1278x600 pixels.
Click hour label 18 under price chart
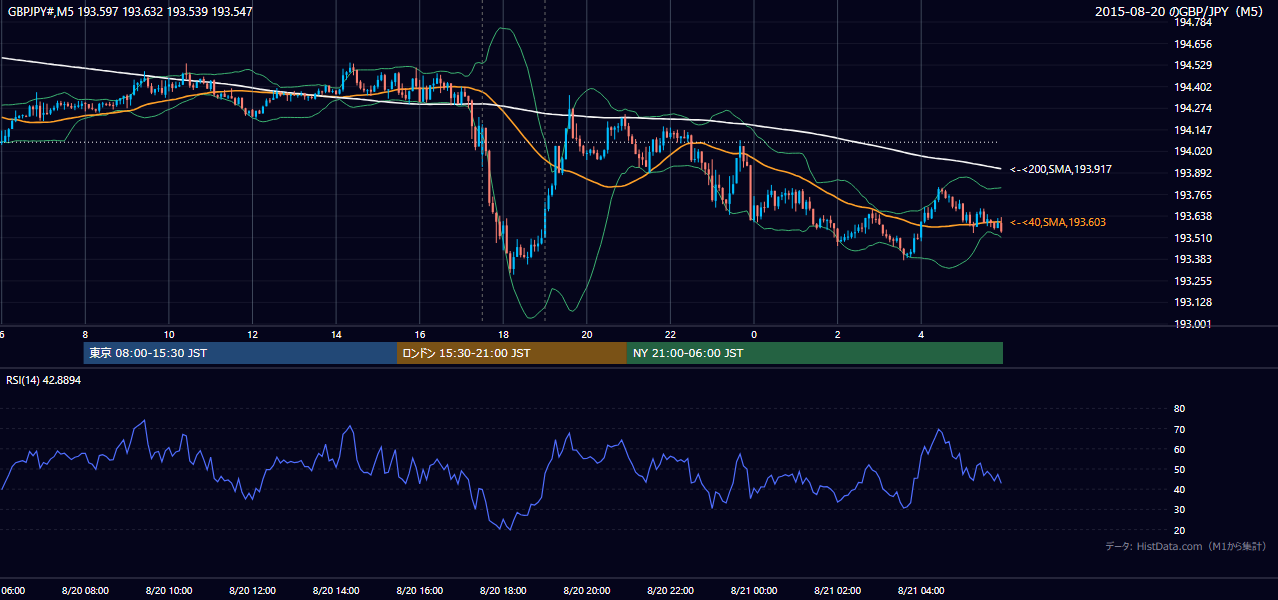503,334
